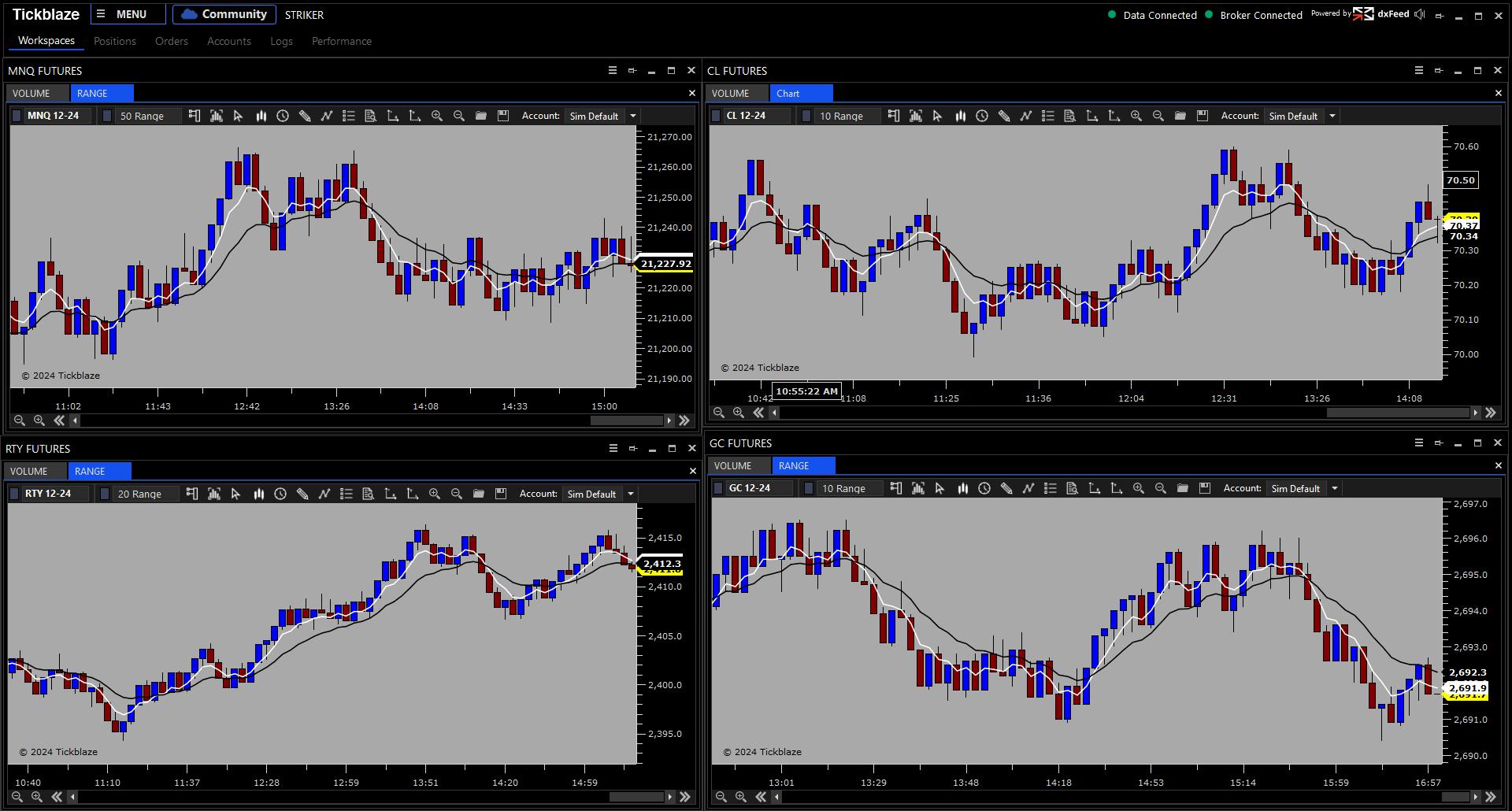This screenshot has width=1512, height=811.
Task: Open Account dropdown in GC chart
Action: [x=1303, y=488]
